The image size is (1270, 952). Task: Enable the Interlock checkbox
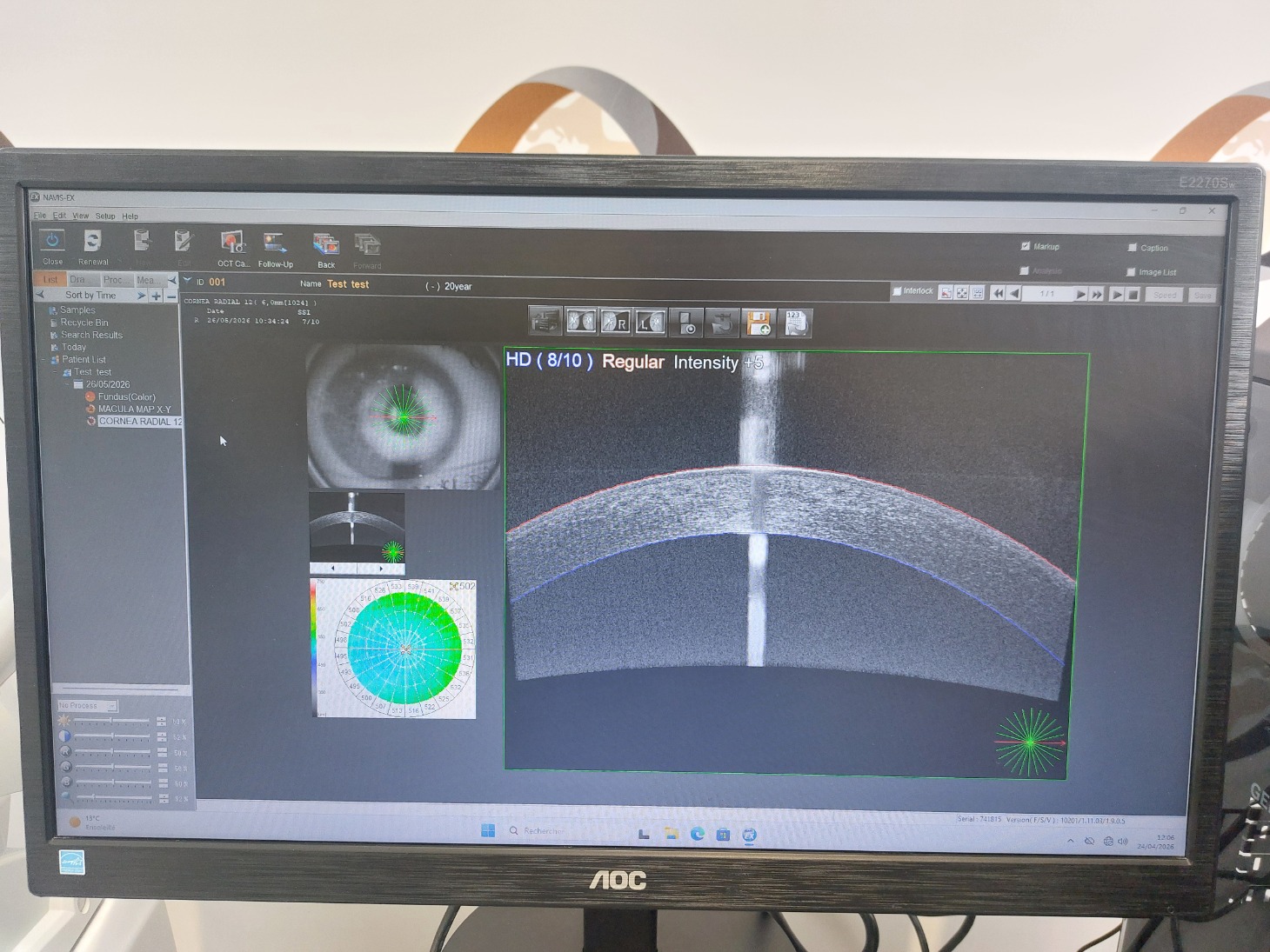(897, 291)
